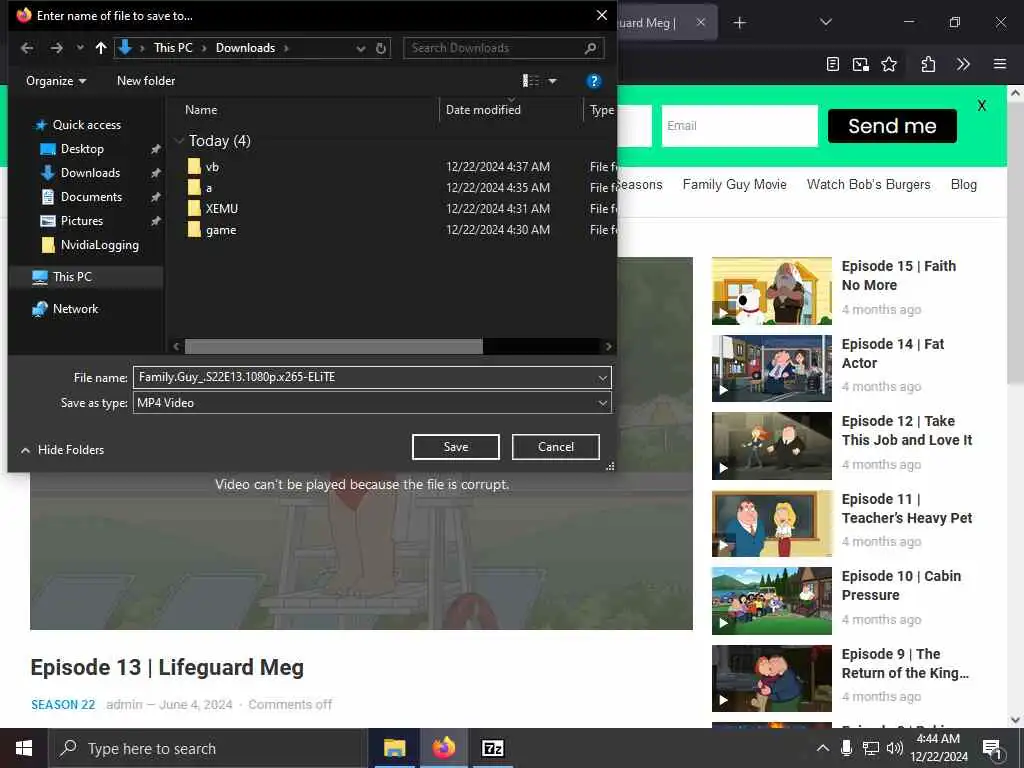The width and height of the screenshot is (1024, 768).
Task: Select the game folder
Action: 221,230
